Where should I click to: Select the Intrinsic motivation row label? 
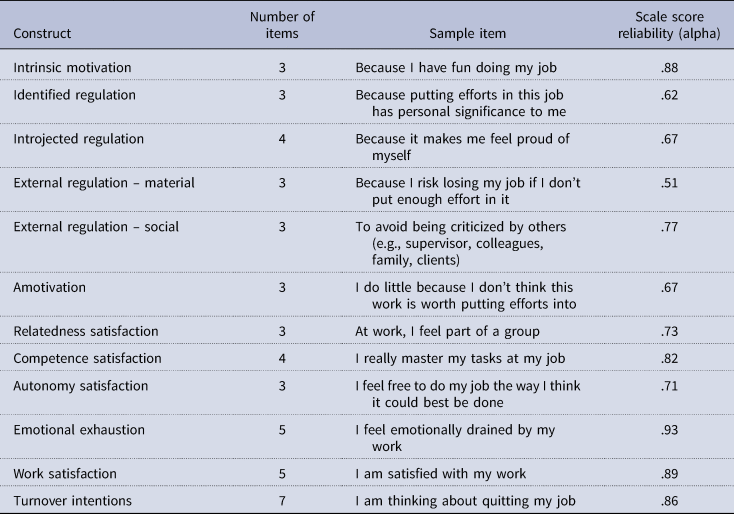71,68
